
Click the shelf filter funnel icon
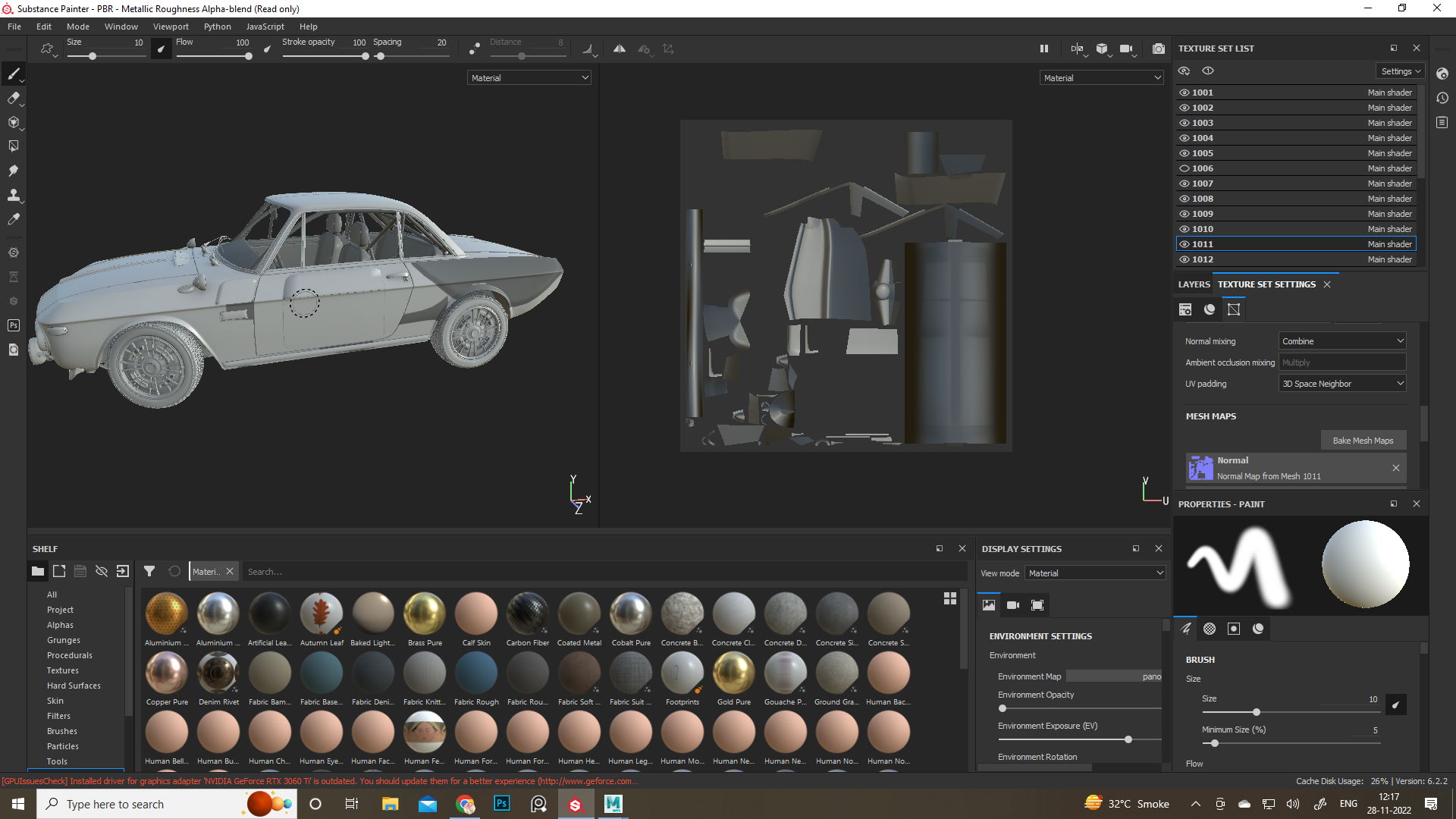point(149,571)
